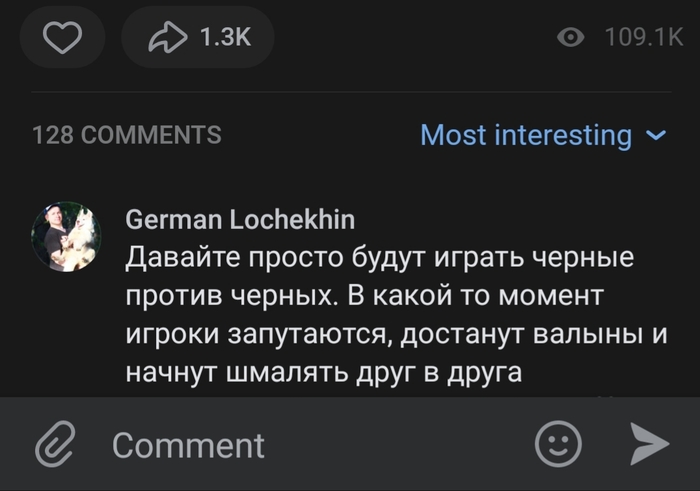Screen dimensions: 700x491
Task: Like the post with the heart icon
Action: point(63,38)
